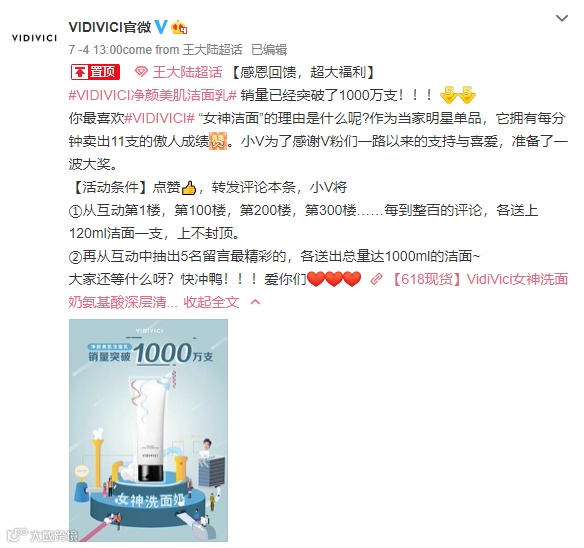The image size is (584, 548).
Task: Open the post options chevron menu
Action: click(x=561, y=18)
